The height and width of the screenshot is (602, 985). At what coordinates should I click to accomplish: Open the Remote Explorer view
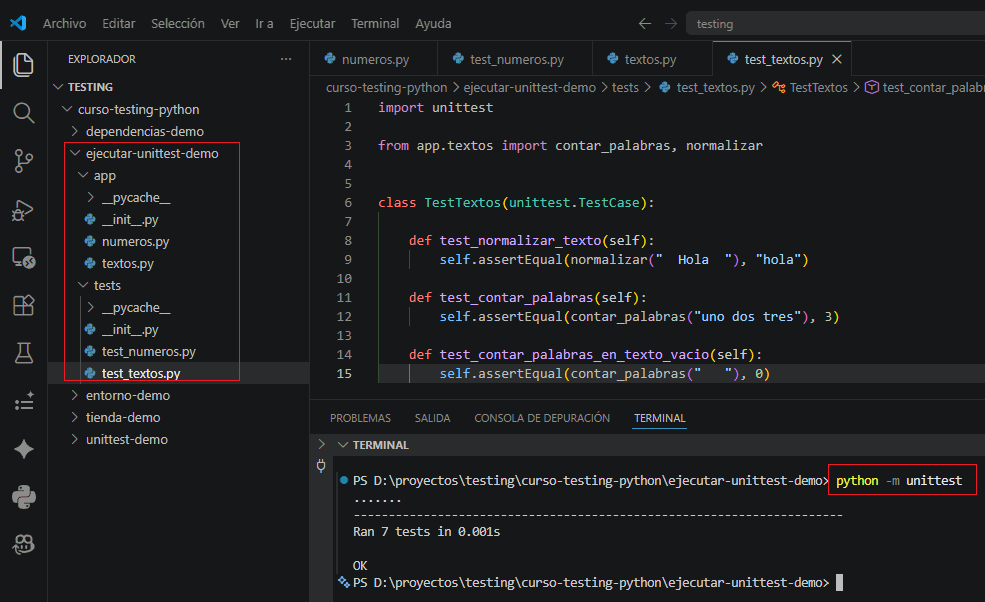[23, 258]
